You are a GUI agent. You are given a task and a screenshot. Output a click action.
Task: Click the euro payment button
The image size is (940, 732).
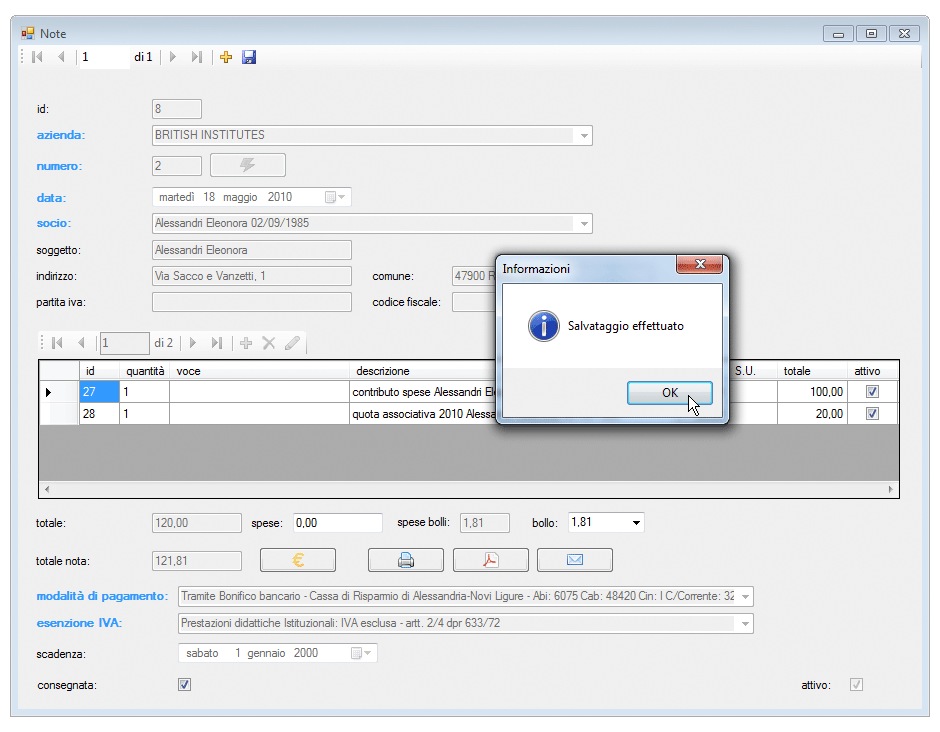[x=298, y=560]
